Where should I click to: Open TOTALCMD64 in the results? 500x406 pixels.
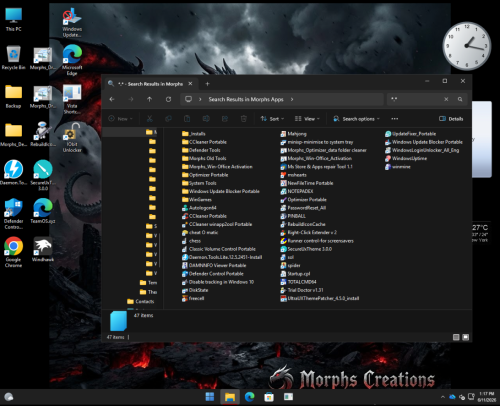coord(298,282)
